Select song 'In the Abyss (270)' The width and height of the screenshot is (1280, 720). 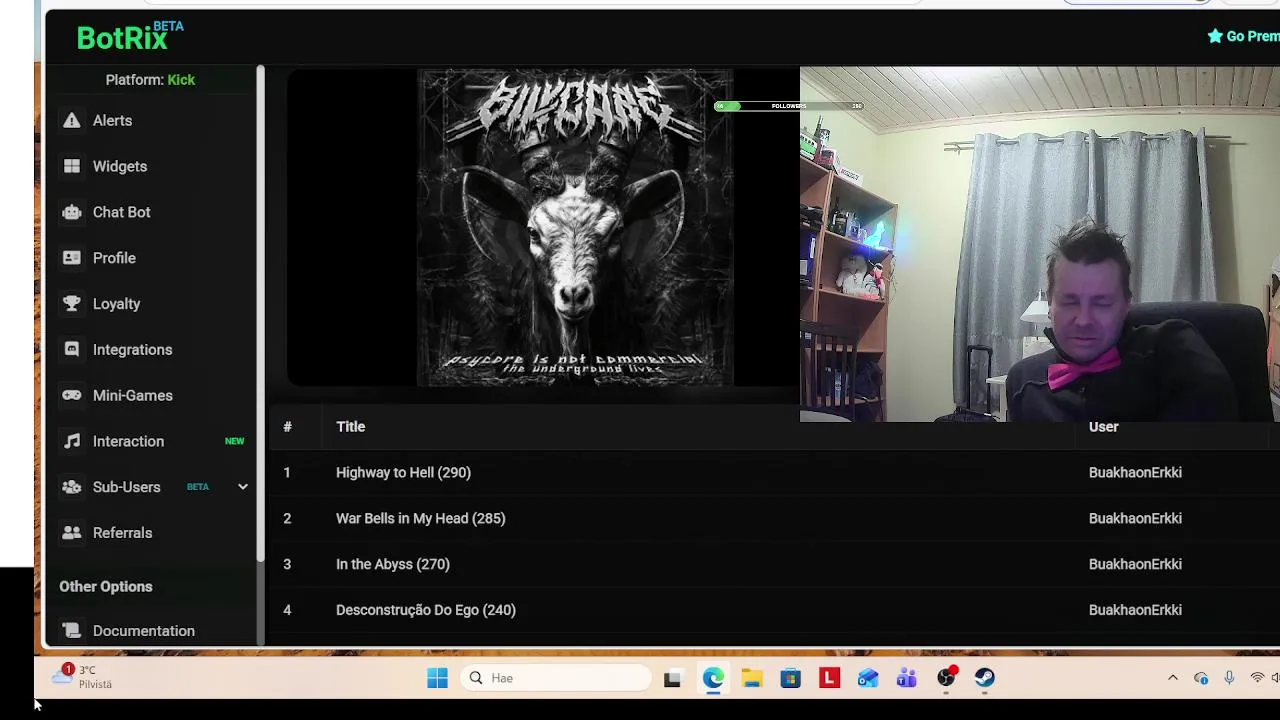[x=393, y=564]
